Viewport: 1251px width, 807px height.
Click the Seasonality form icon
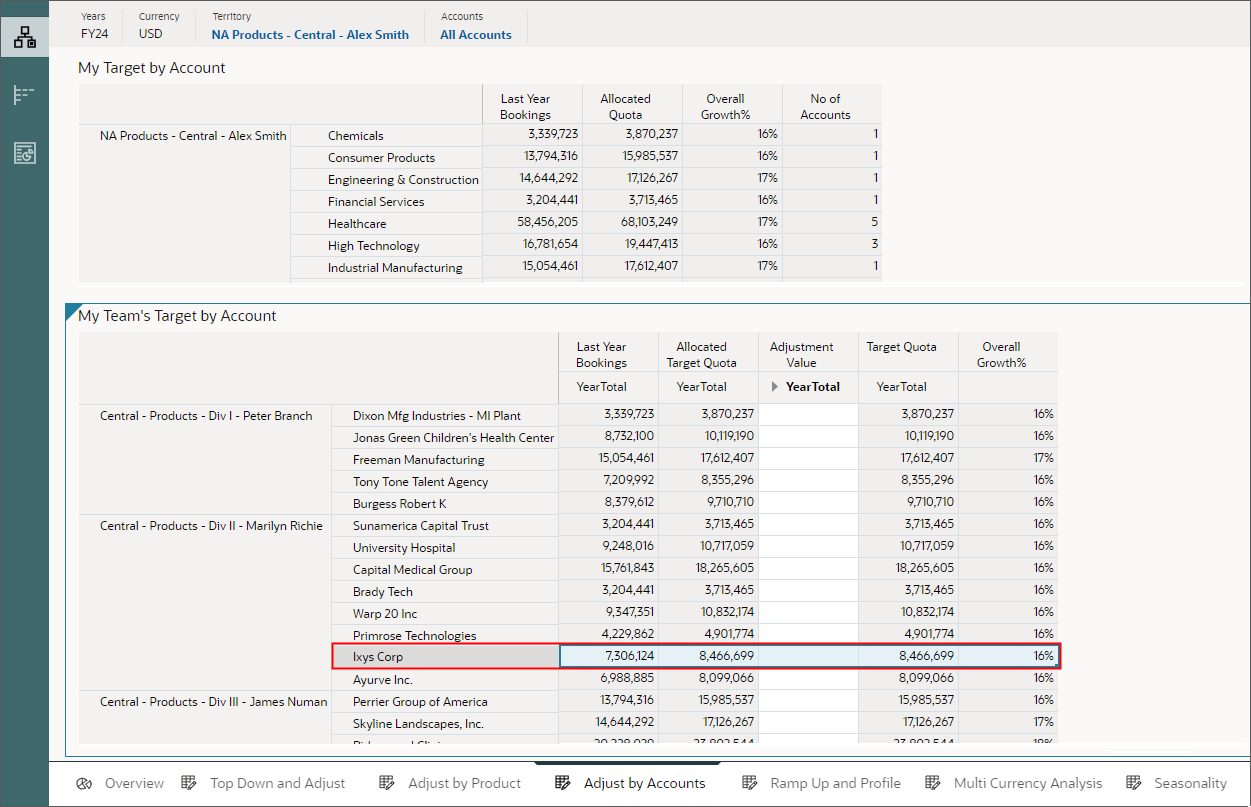point(1135,783)
